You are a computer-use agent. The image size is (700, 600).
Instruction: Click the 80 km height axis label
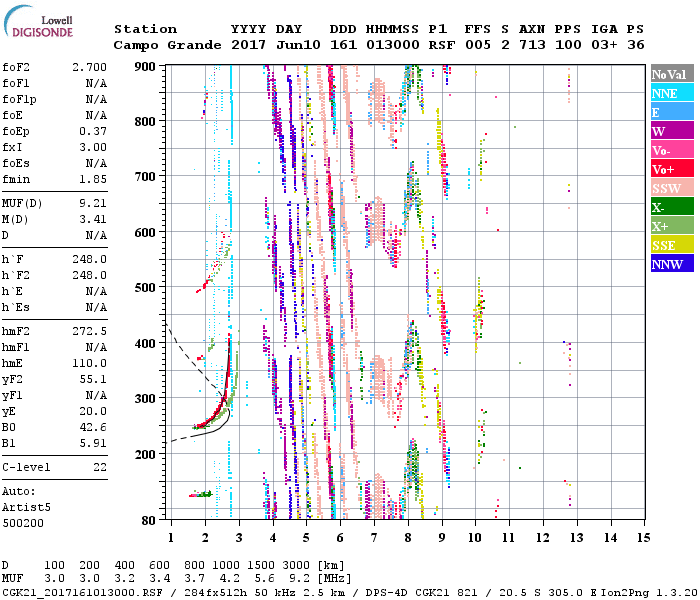tap(148, 520)
